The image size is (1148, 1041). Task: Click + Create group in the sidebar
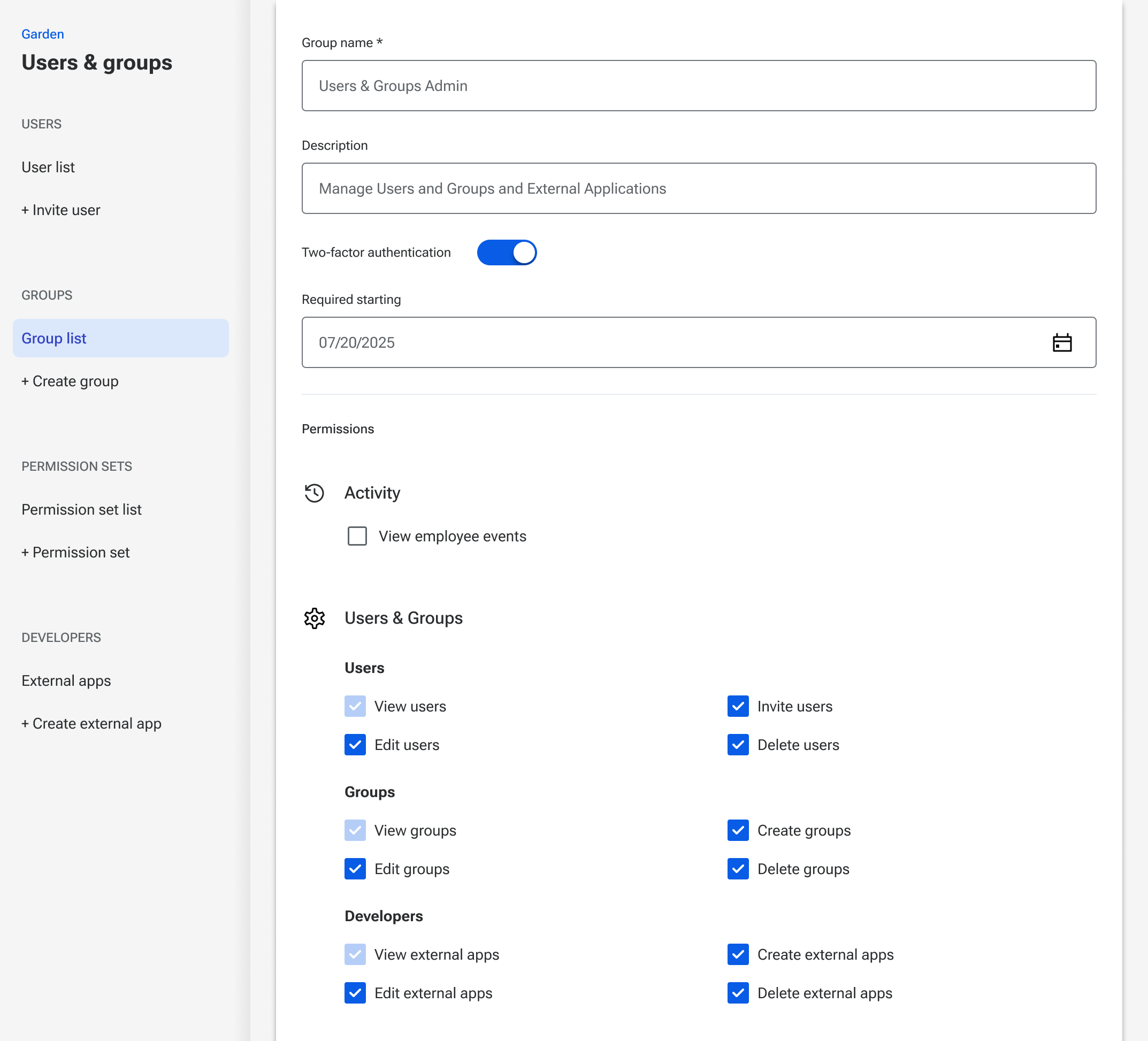click(x=70, y=381)
